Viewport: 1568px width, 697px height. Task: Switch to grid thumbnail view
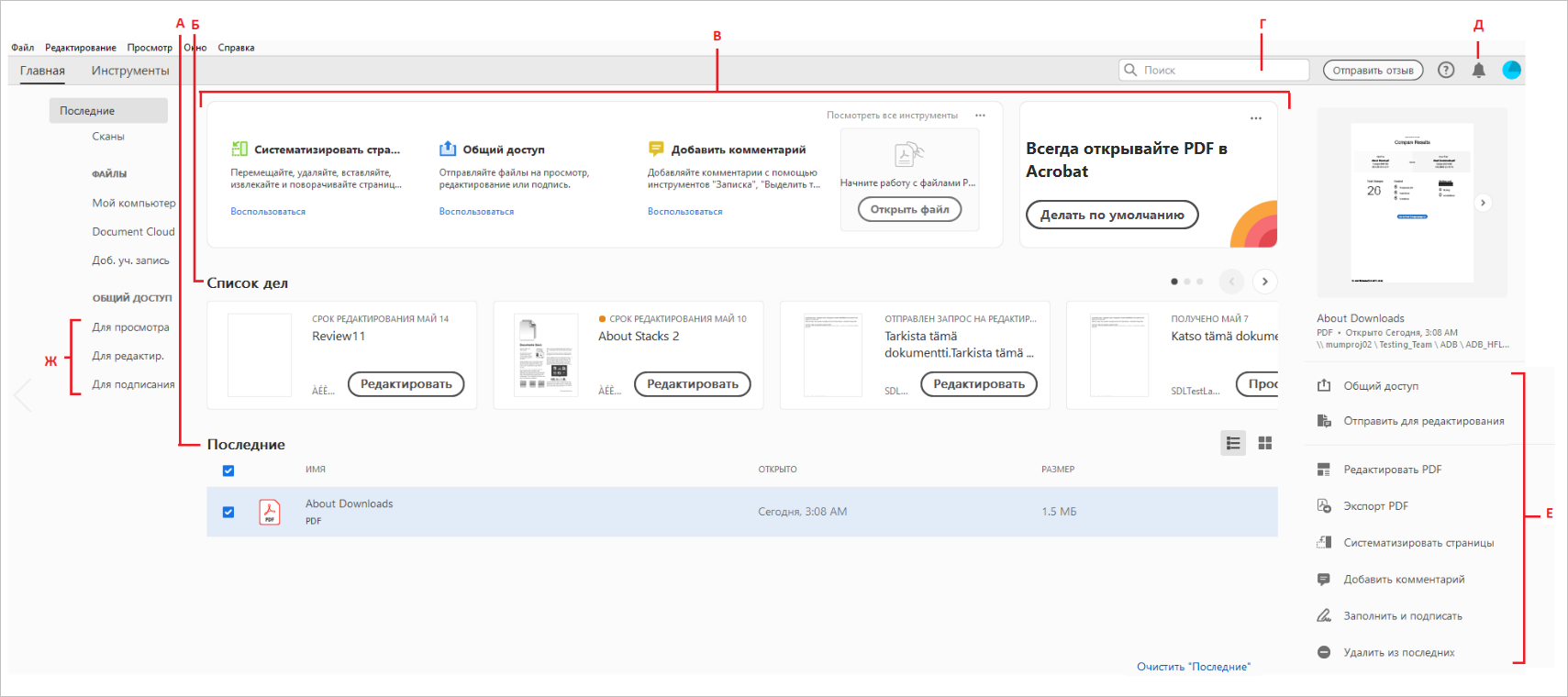1265,443
